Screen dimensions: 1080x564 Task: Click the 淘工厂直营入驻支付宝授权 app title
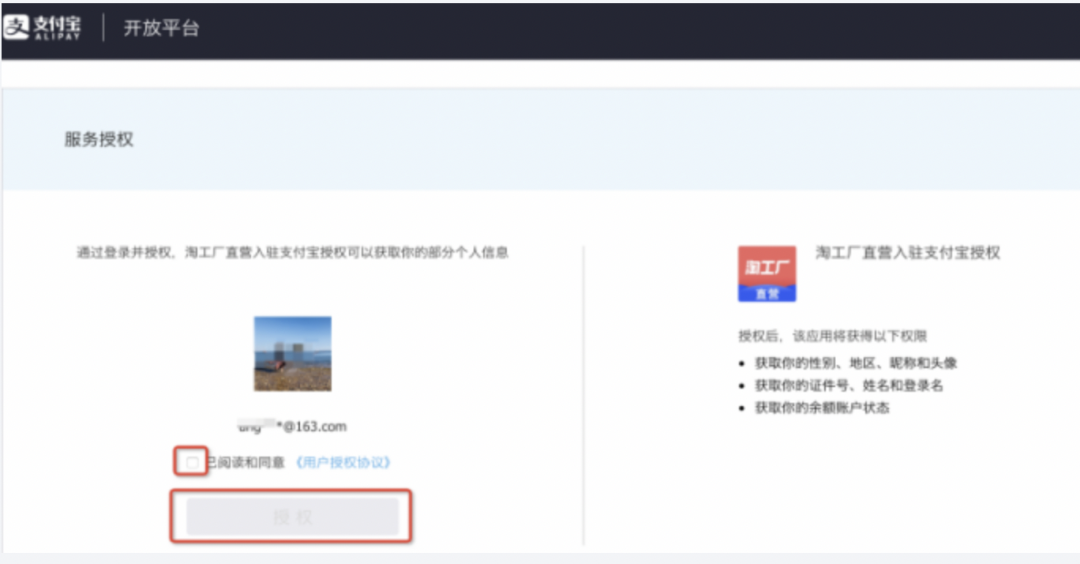click(x=907, y=253)
